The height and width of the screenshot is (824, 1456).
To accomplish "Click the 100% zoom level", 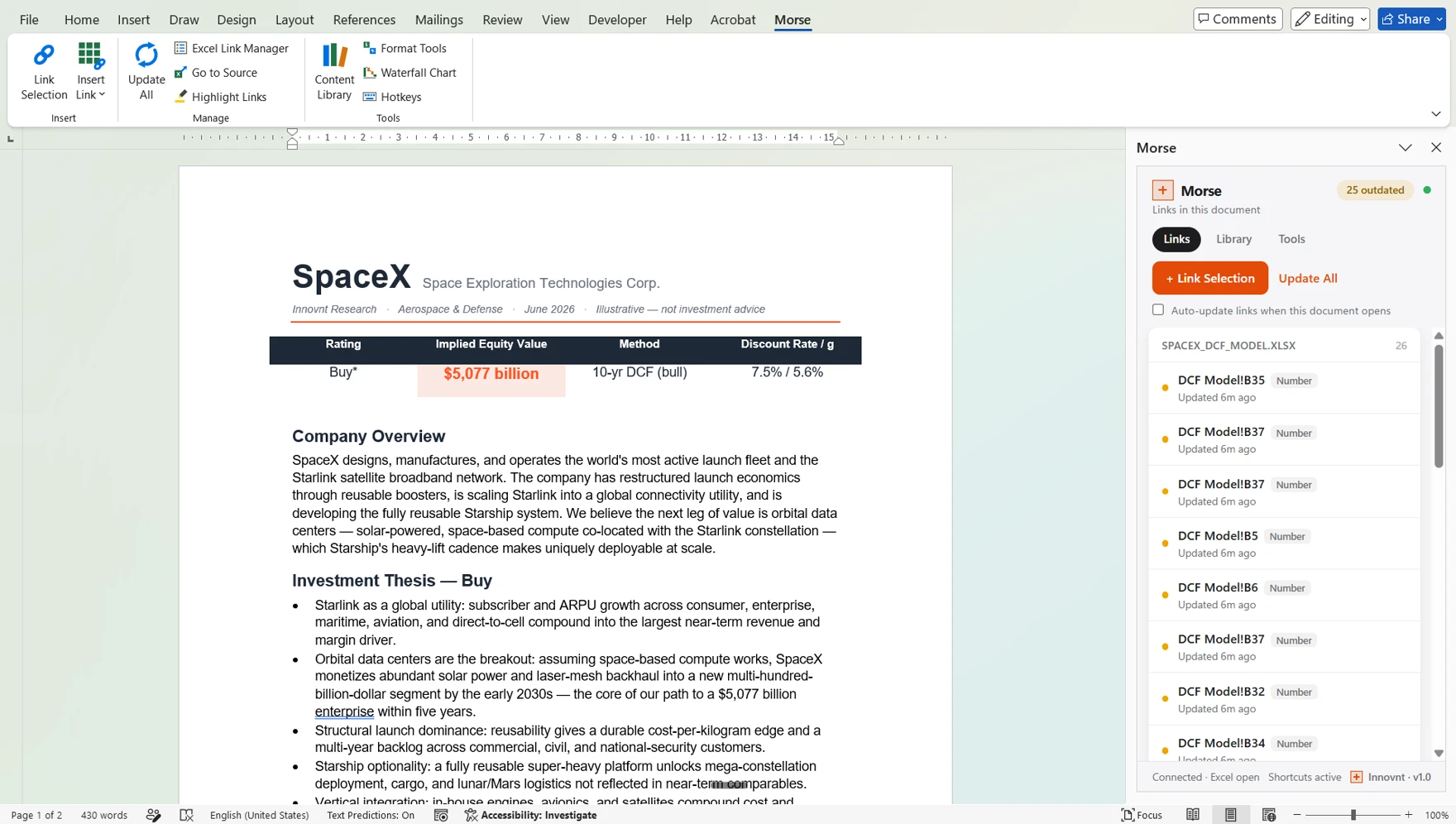I will click(1437, 815).
